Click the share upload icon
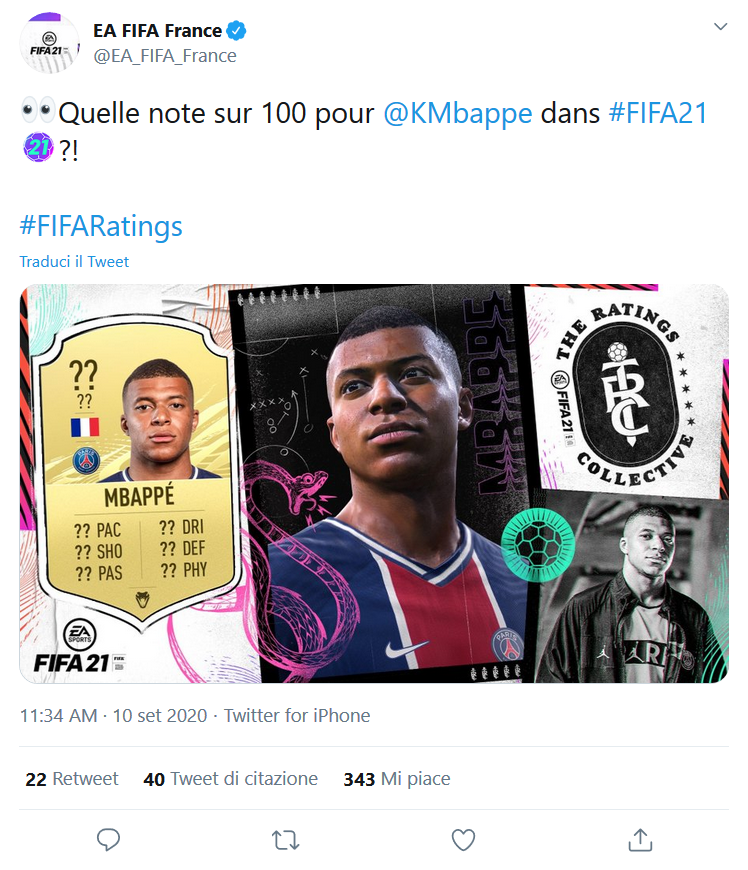This screenshot has width=748, height=870. pos(640,839)
